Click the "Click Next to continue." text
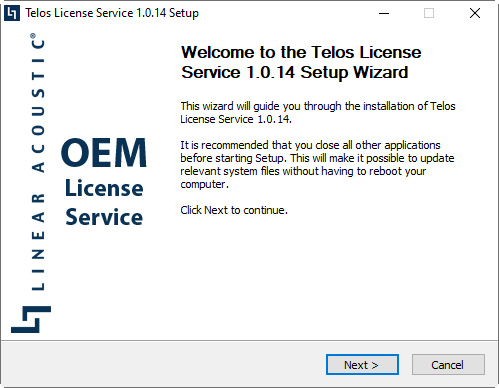Image resolution: width=499 pixels, height=388 pixels. pyautogui.click(x=234, y=210)
